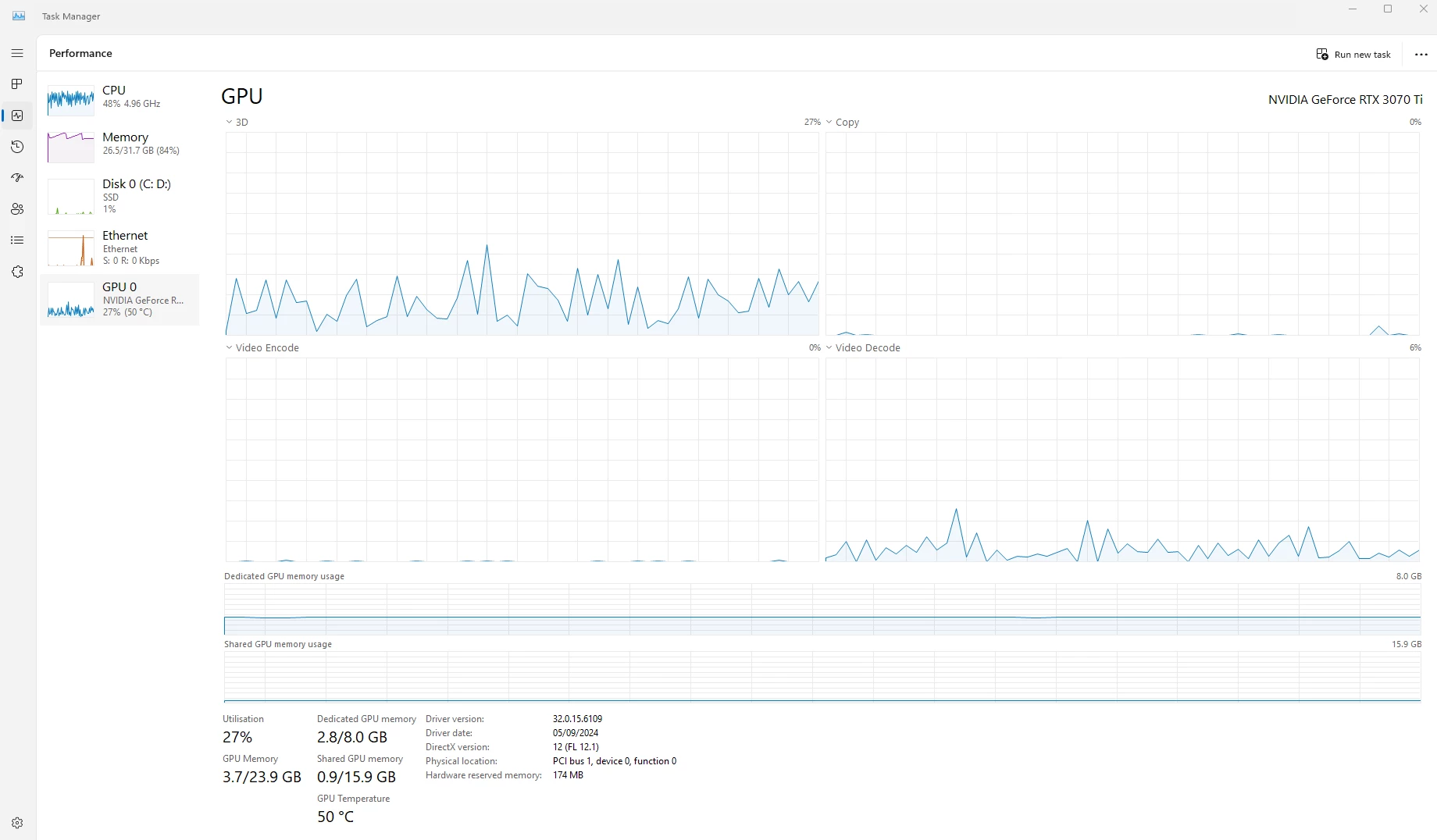Click PCI bus 1 physical location text
The height and width of the screenshot is (840, 1437).
(x=615, y=761)
